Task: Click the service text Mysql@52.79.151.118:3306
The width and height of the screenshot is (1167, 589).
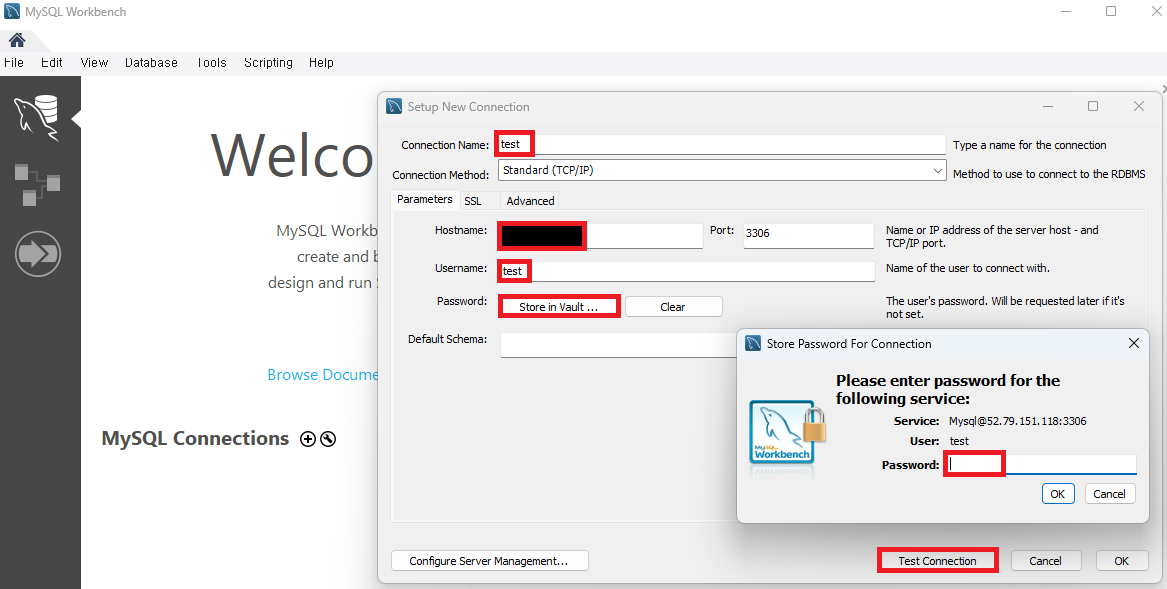Action: coord(1017,421)
